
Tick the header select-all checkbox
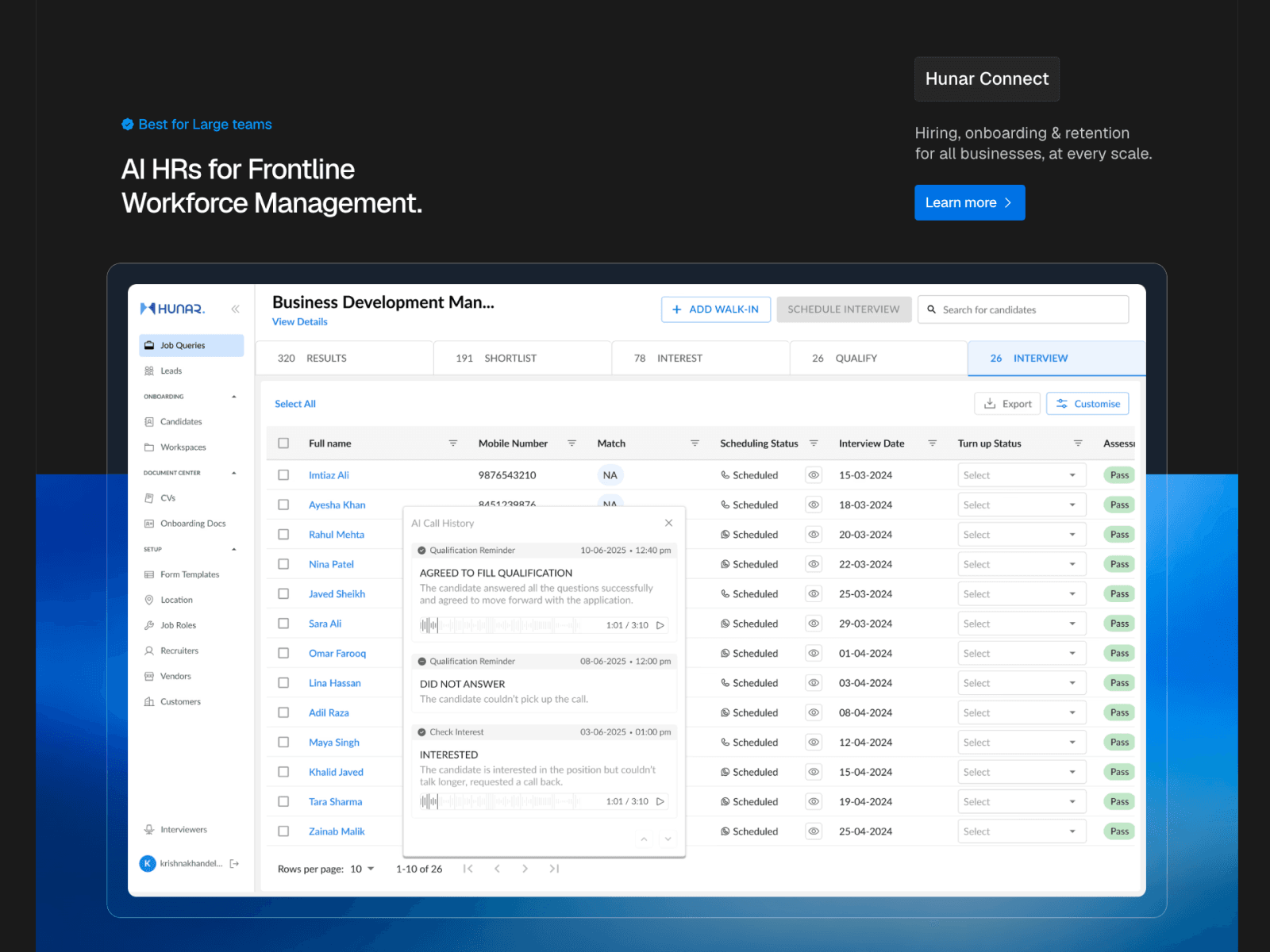tap(283, 443)
